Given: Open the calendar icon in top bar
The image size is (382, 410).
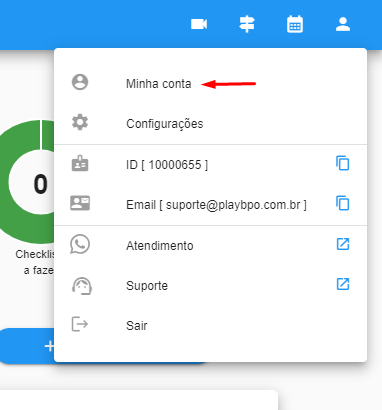Looking at the screenshot, I should coord(295,24).
